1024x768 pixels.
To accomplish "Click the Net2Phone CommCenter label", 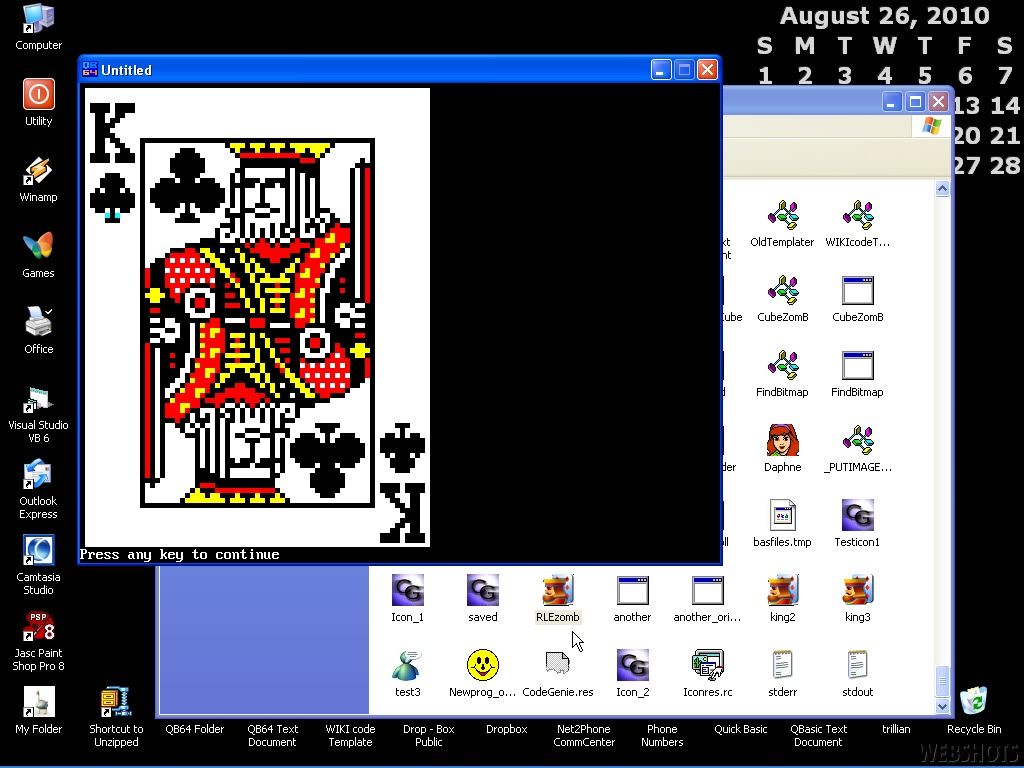I will point(584,735).
